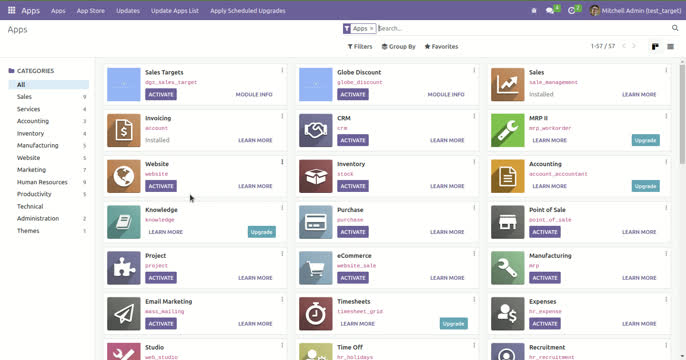Image resolution: width=686 pixels, height=360 pixels.
Task: Select the Manufacturing category in sidebar
Action: point(38,145)
